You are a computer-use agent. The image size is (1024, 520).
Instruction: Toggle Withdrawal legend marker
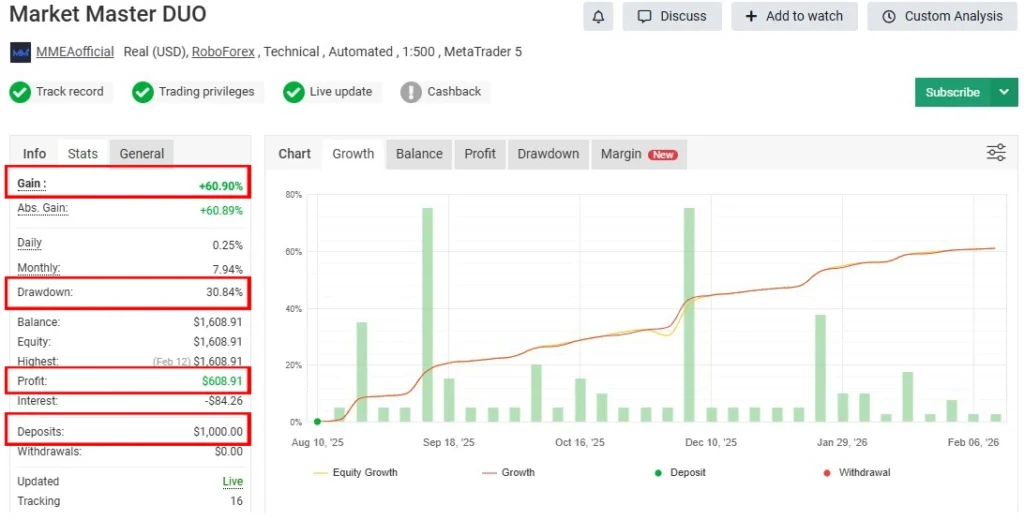(x=857, y=472)
